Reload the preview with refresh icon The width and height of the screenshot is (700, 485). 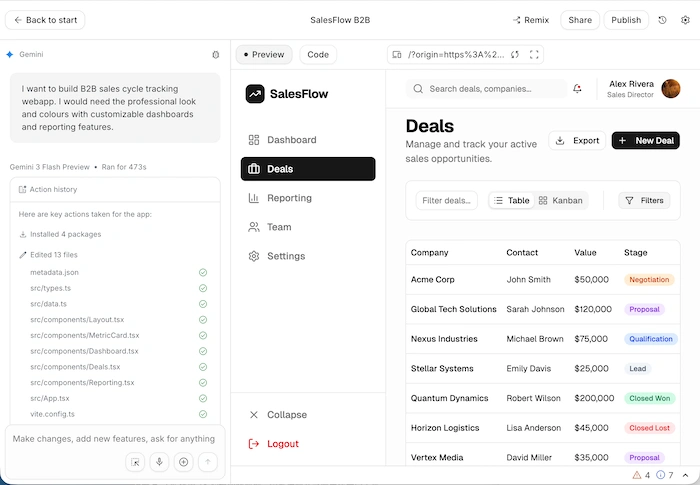pos(514,55)
